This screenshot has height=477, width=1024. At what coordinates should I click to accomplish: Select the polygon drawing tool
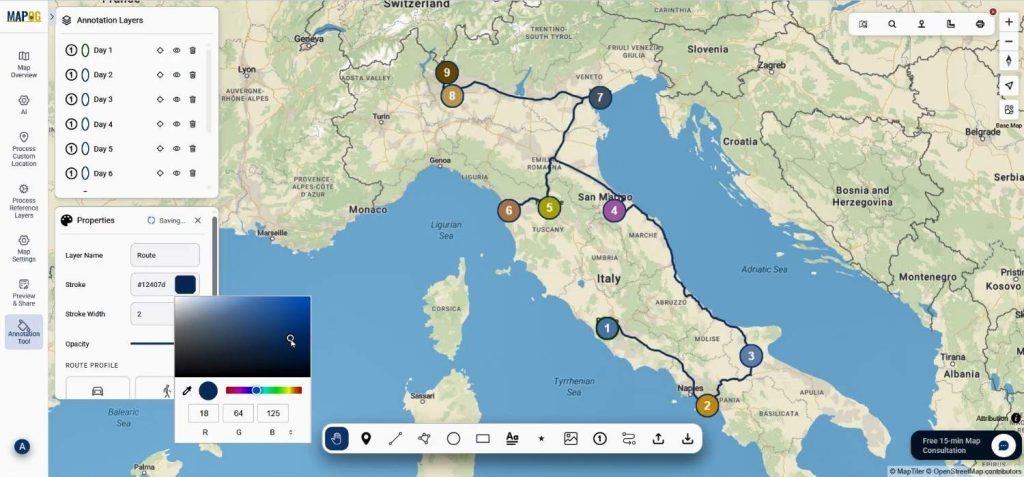pos(424,438)
